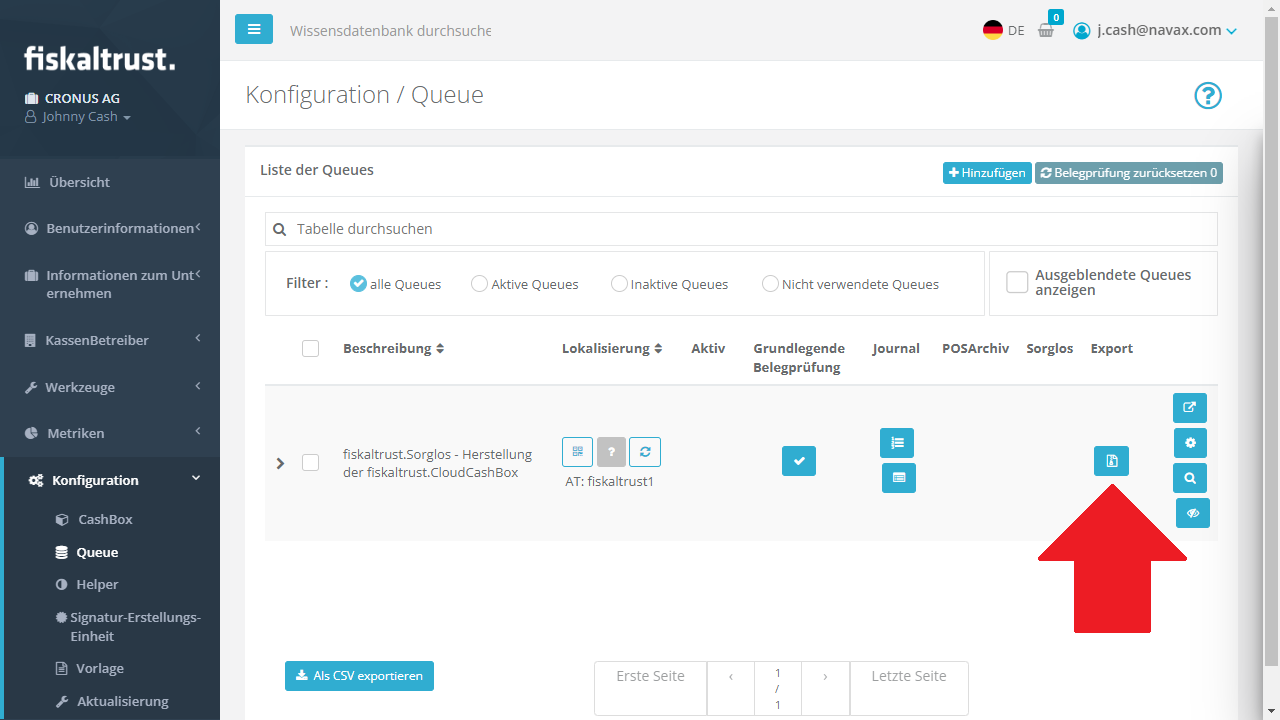Click the user avatar icon beside j.cash@navax.com
Screen dimensions: 1280x720
[1081, 31]
